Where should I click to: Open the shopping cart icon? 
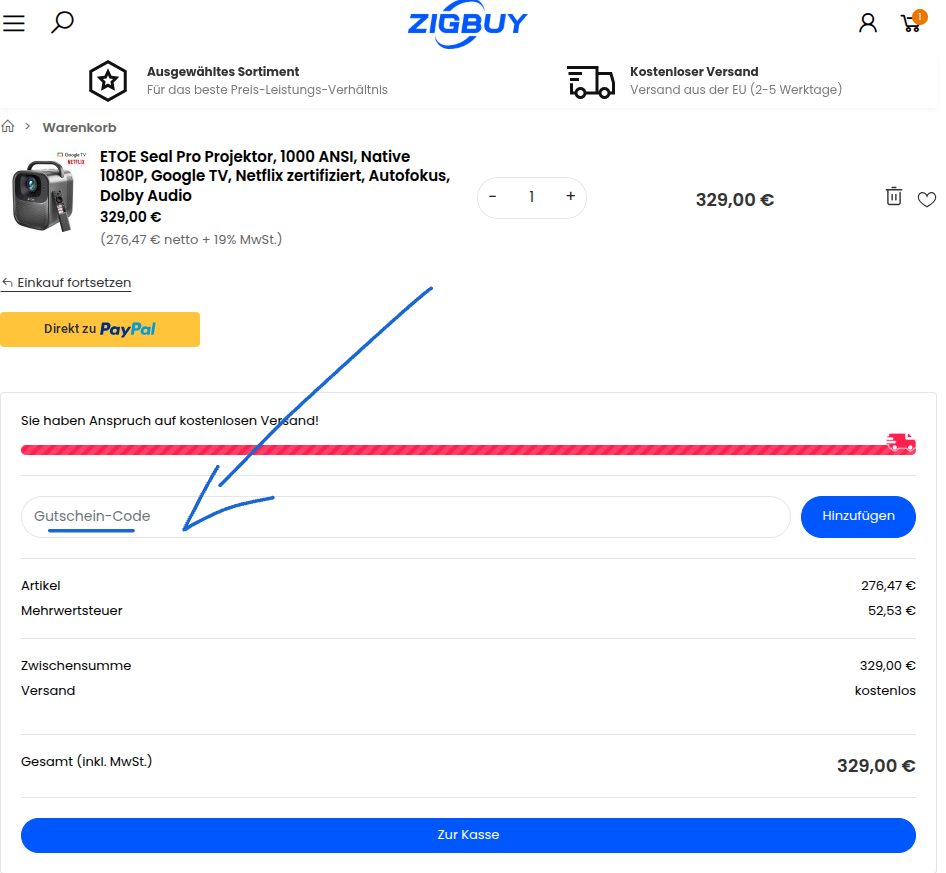(912, 21)
